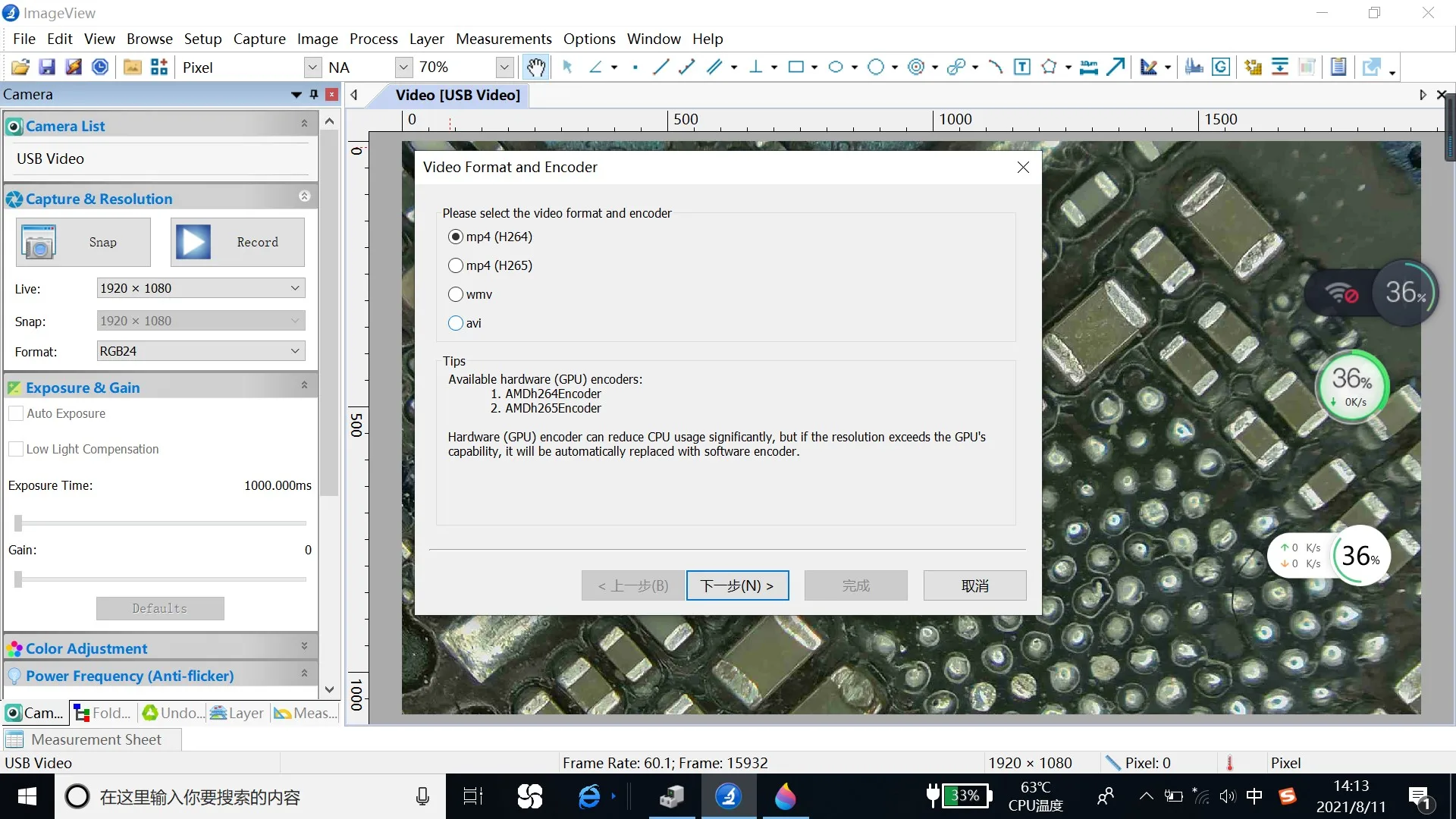1456x819 pixels.
Task: Click the 下一步(N) next button
Action: click(x=737, y=585)
